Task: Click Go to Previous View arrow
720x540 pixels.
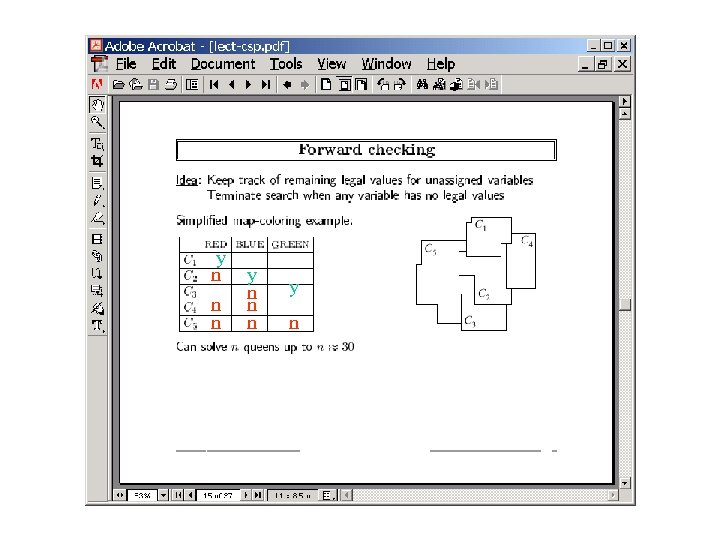Action: pyautogui.click(x=287, y=84)
